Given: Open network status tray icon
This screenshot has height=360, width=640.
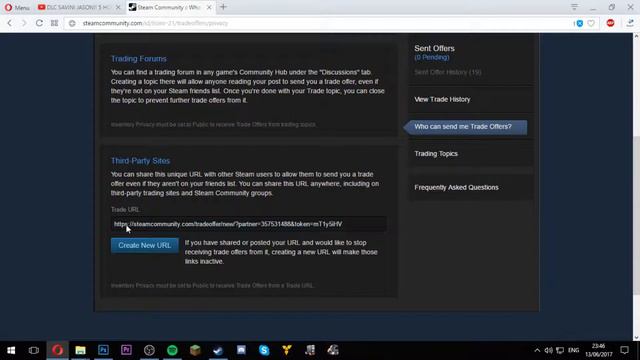Looking at the screenshot, I should pyautogui.click(x=560, y=351).
